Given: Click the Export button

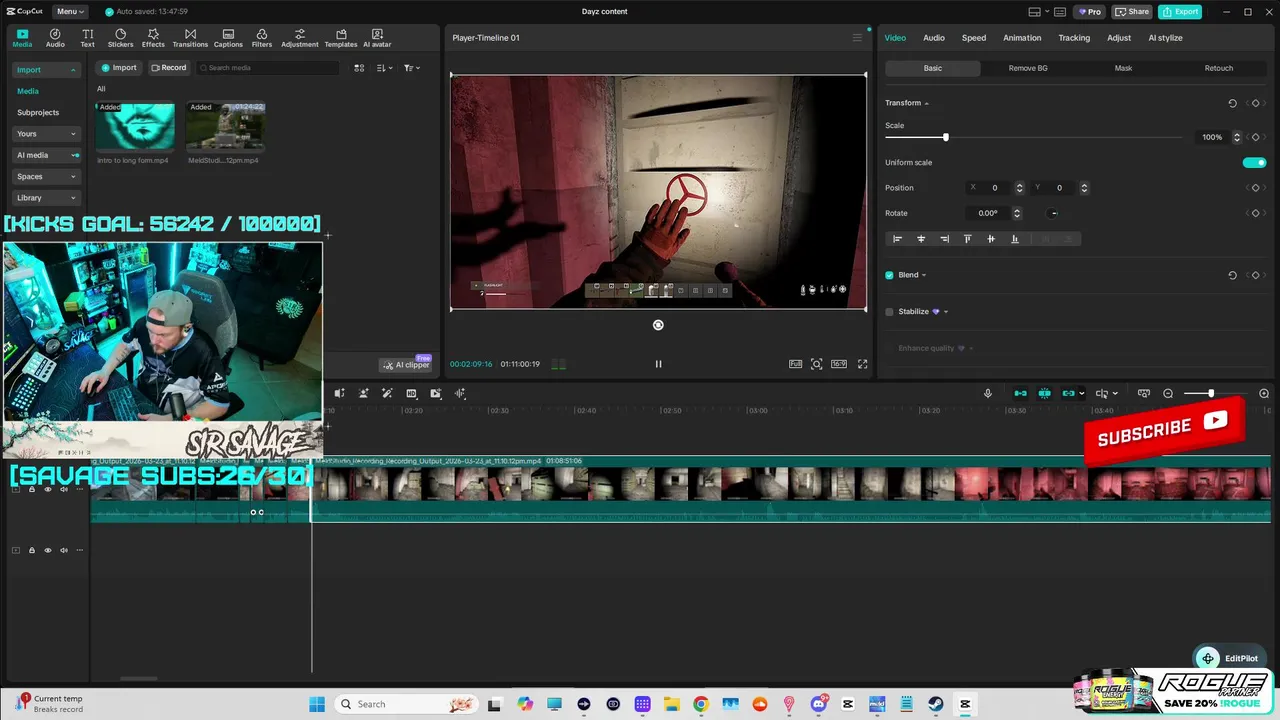Looking at the screenshot, I should click(1180, 12).
